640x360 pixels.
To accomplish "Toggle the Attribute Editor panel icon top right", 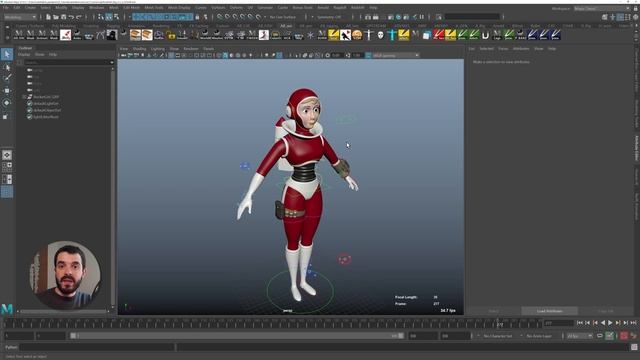I will coord(620,17).
